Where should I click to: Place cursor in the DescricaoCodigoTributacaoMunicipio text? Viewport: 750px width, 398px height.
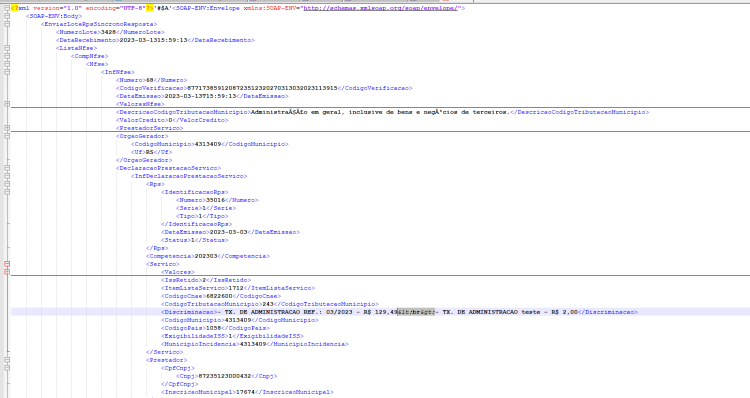(x=380, y=112)
